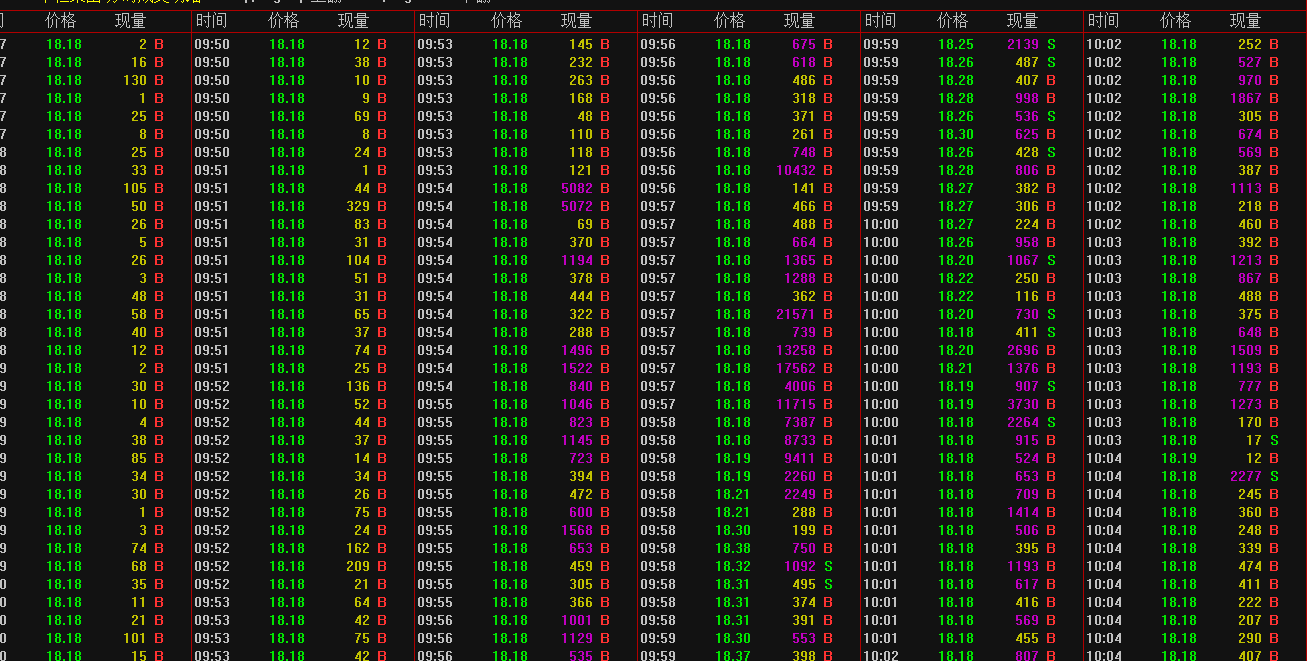Select the 13258 volume entry

click(x=796, y=350)
